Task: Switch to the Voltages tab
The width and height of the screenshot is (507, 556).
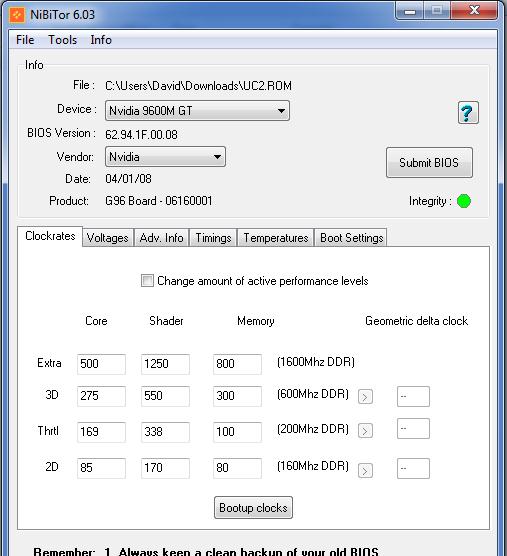Action: (x=108, y=238)
